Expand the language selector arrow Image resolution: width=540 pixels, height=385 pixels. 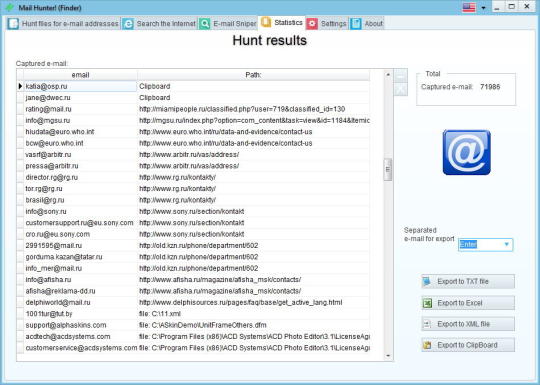[x=484, y=8]
